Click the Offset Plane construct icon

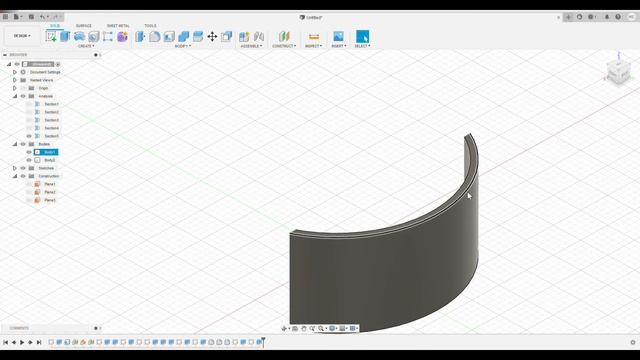point(284,36)
